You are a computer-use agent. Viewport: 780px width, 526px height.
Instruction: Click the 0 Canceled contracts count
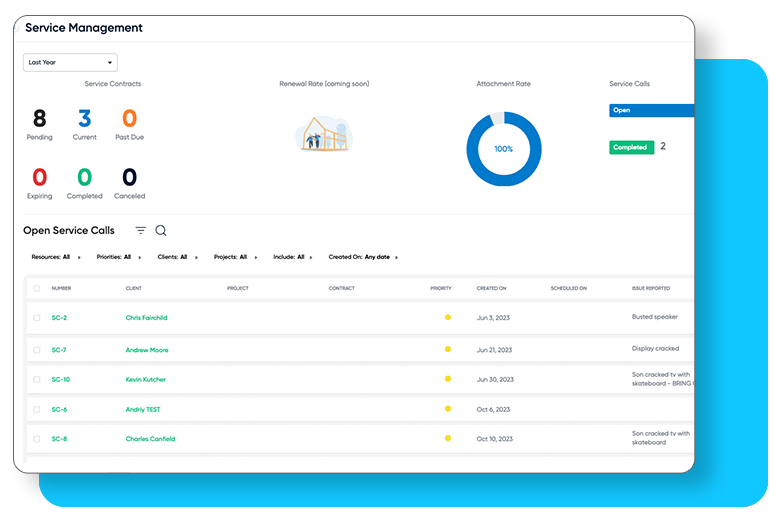coord(129,177)
